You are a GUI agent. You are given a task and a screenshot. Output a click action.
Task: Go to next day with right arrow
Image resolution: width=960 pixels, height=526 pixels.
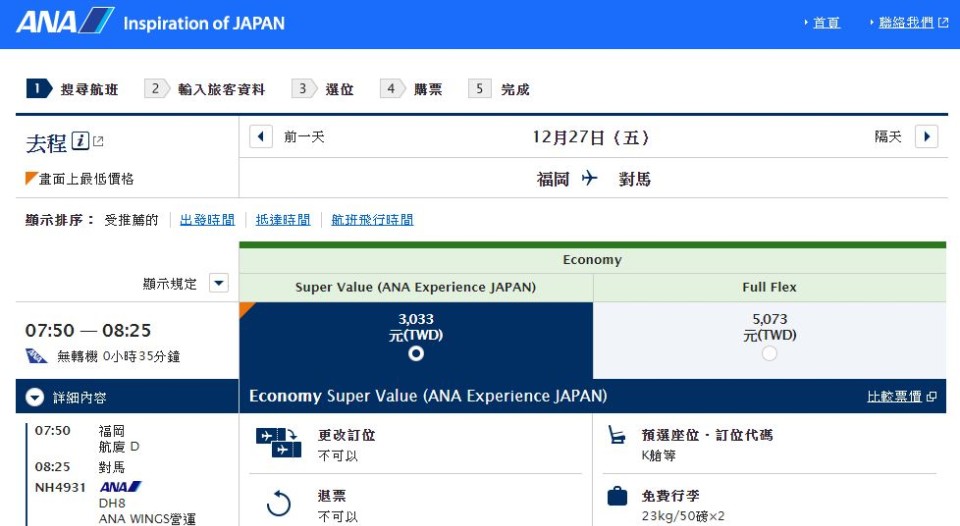click(926, 136)
